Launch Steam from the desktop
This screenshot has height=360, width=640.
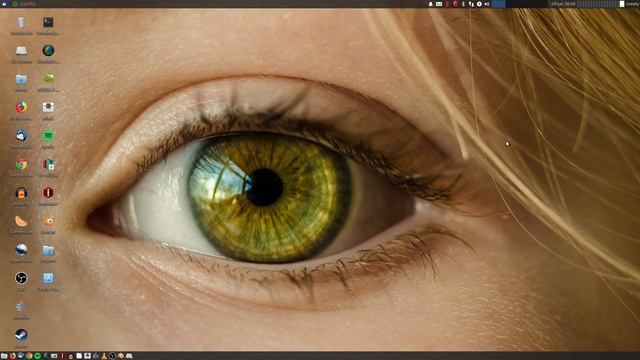click(x=21, y=335)
